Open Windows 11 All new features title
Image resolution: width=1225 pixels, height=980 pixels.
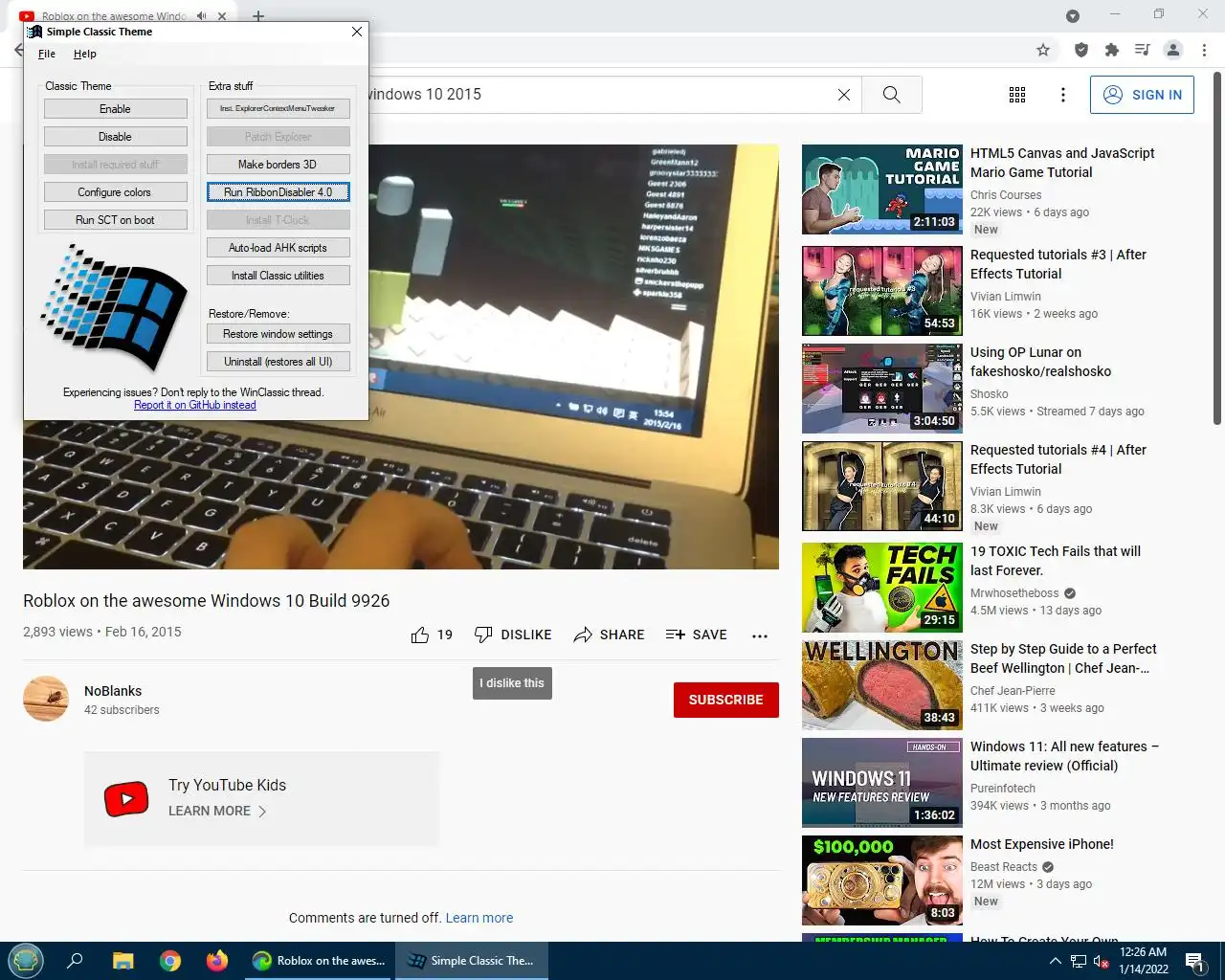1064,756
